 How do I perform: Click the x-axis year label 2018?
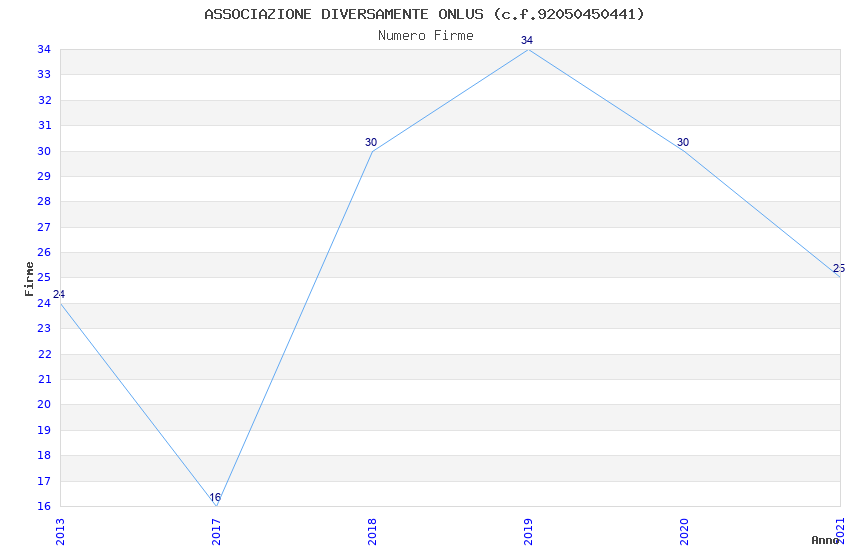[372, 532]
